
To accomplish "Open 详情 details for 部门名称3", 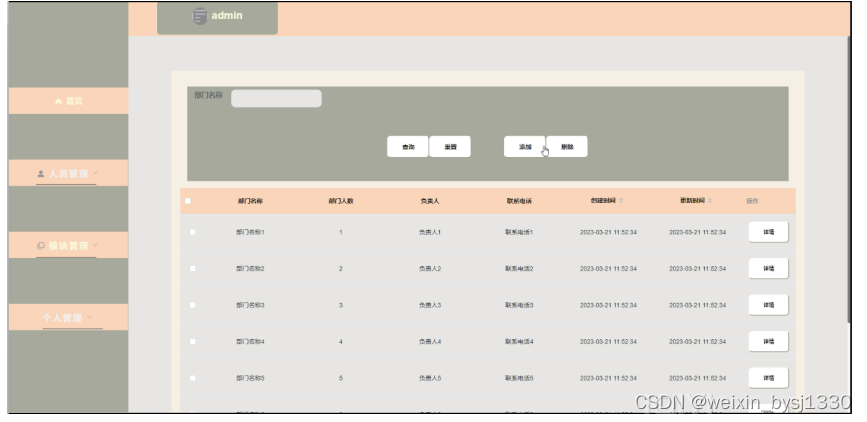I will 769,305.
